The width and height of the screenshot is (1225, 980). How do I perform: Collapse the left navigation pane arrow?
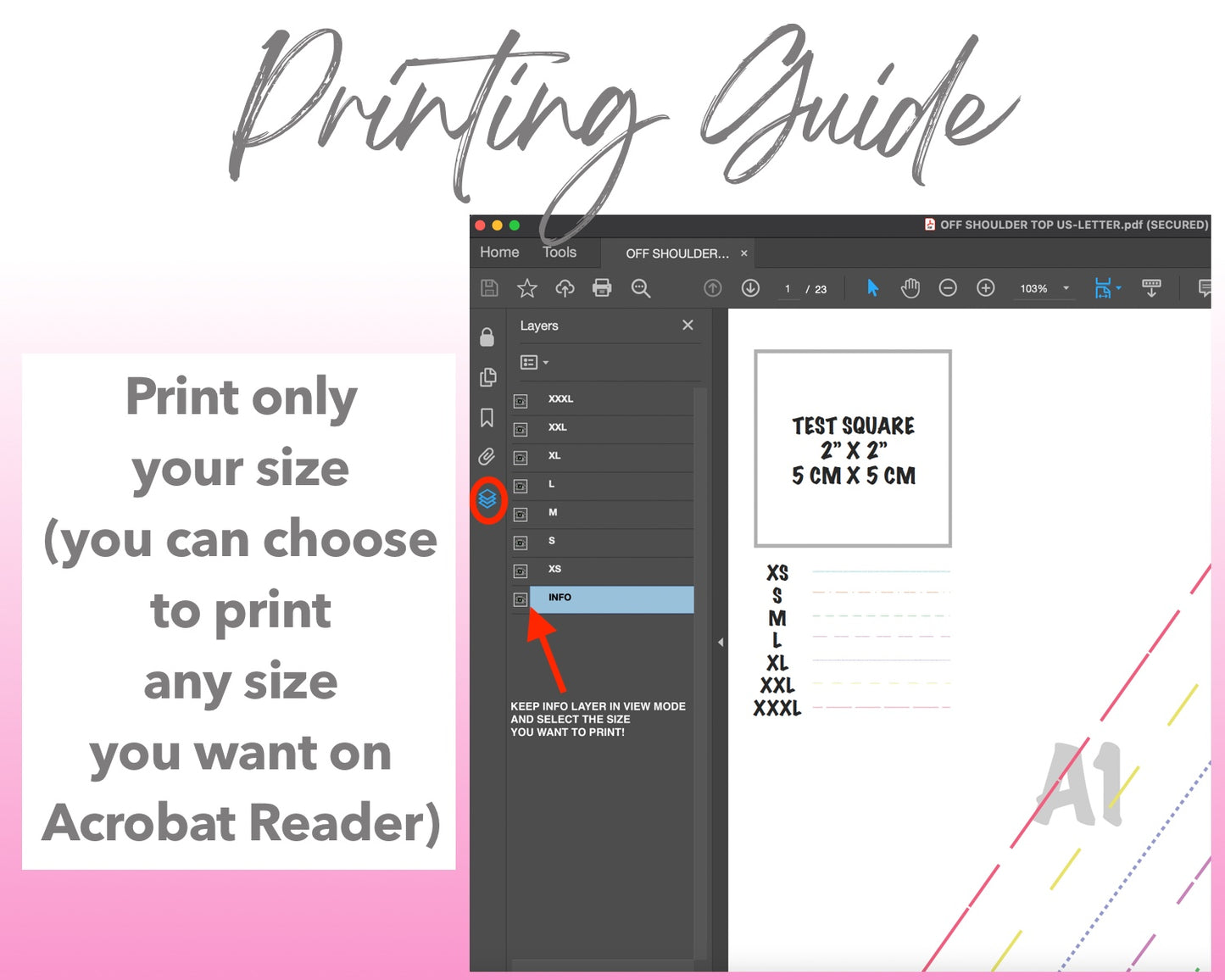(x=720, y=643)
